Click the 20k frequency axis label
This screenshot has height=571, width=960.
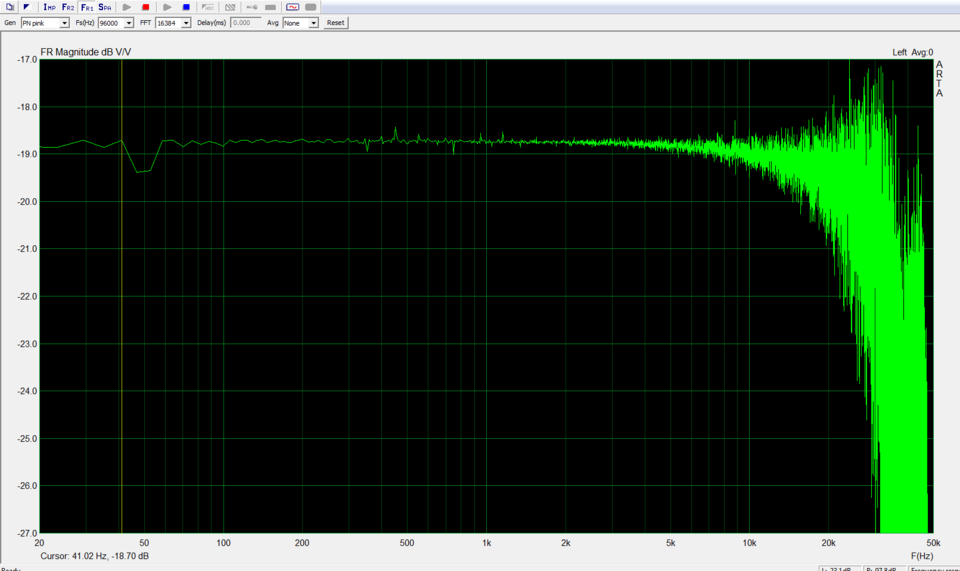tap(828, 543)
